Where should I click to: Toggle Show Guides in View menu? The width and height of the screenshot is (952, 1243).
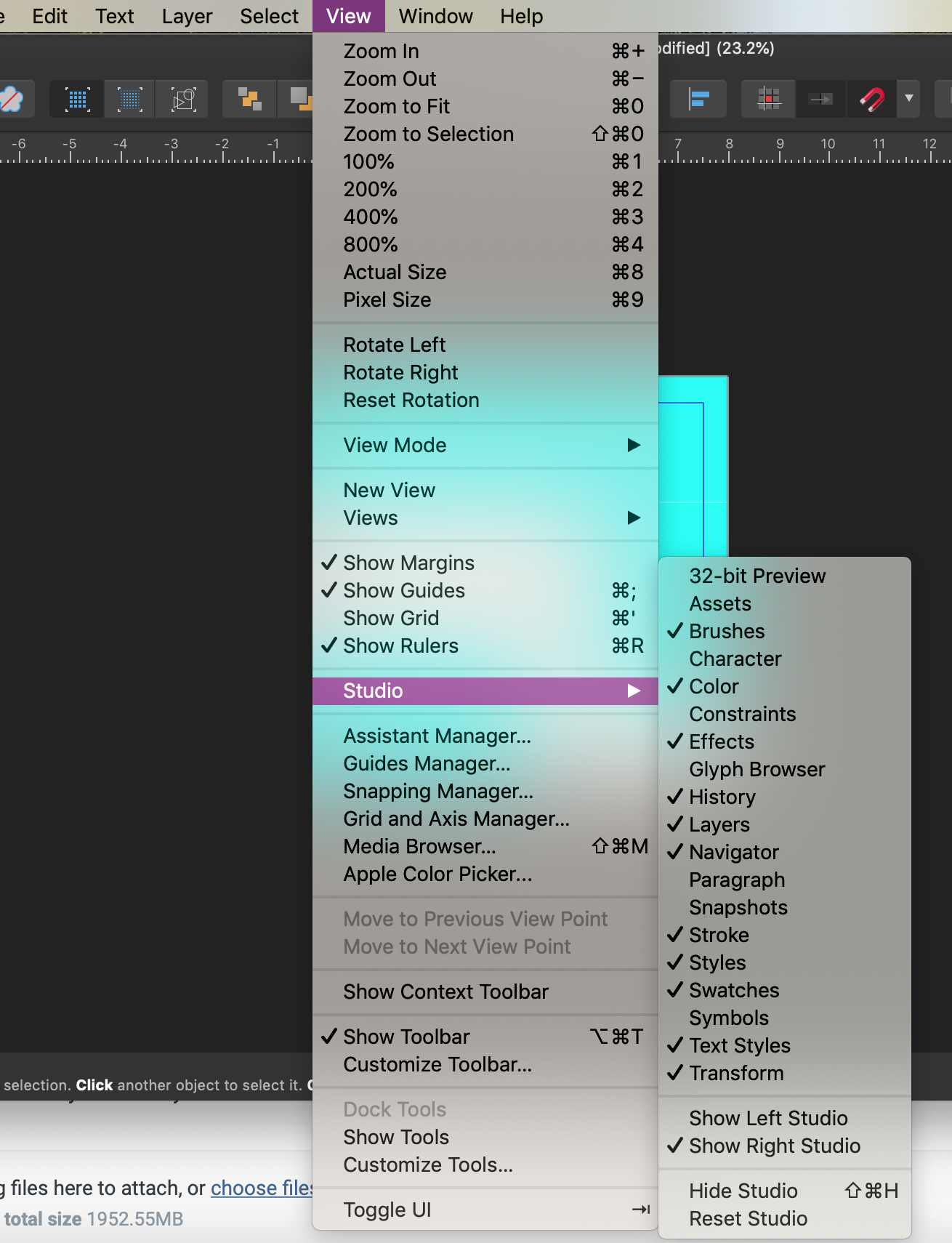pyautogui.click(x=485, y=590)
